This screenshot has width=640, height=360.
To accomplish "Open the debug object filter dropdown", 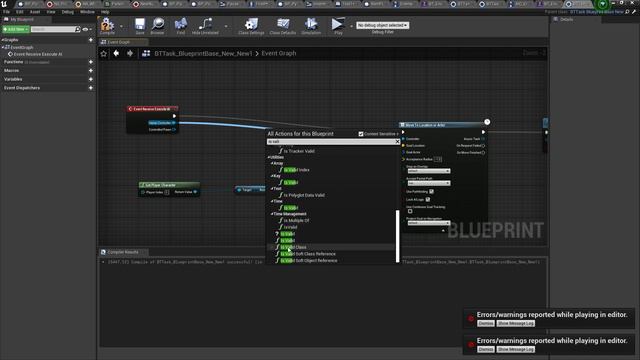I will 382,25.
